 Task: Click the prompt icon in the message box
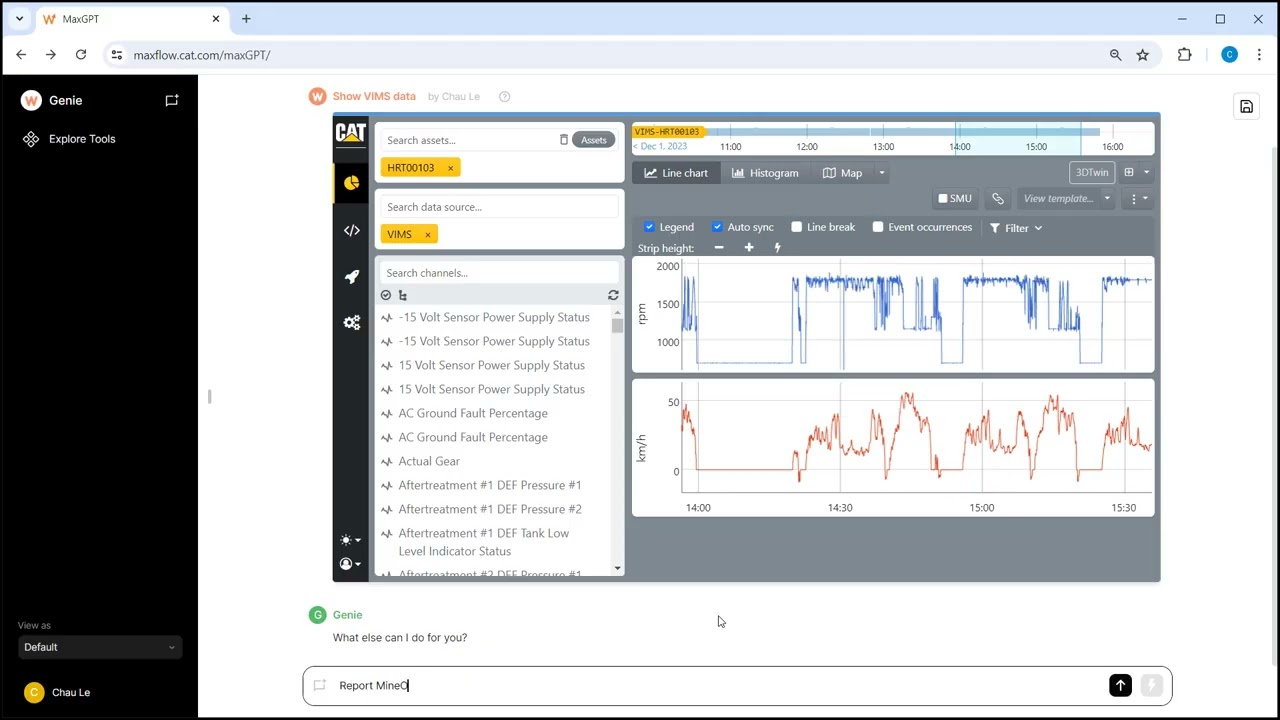coord(320,685)
